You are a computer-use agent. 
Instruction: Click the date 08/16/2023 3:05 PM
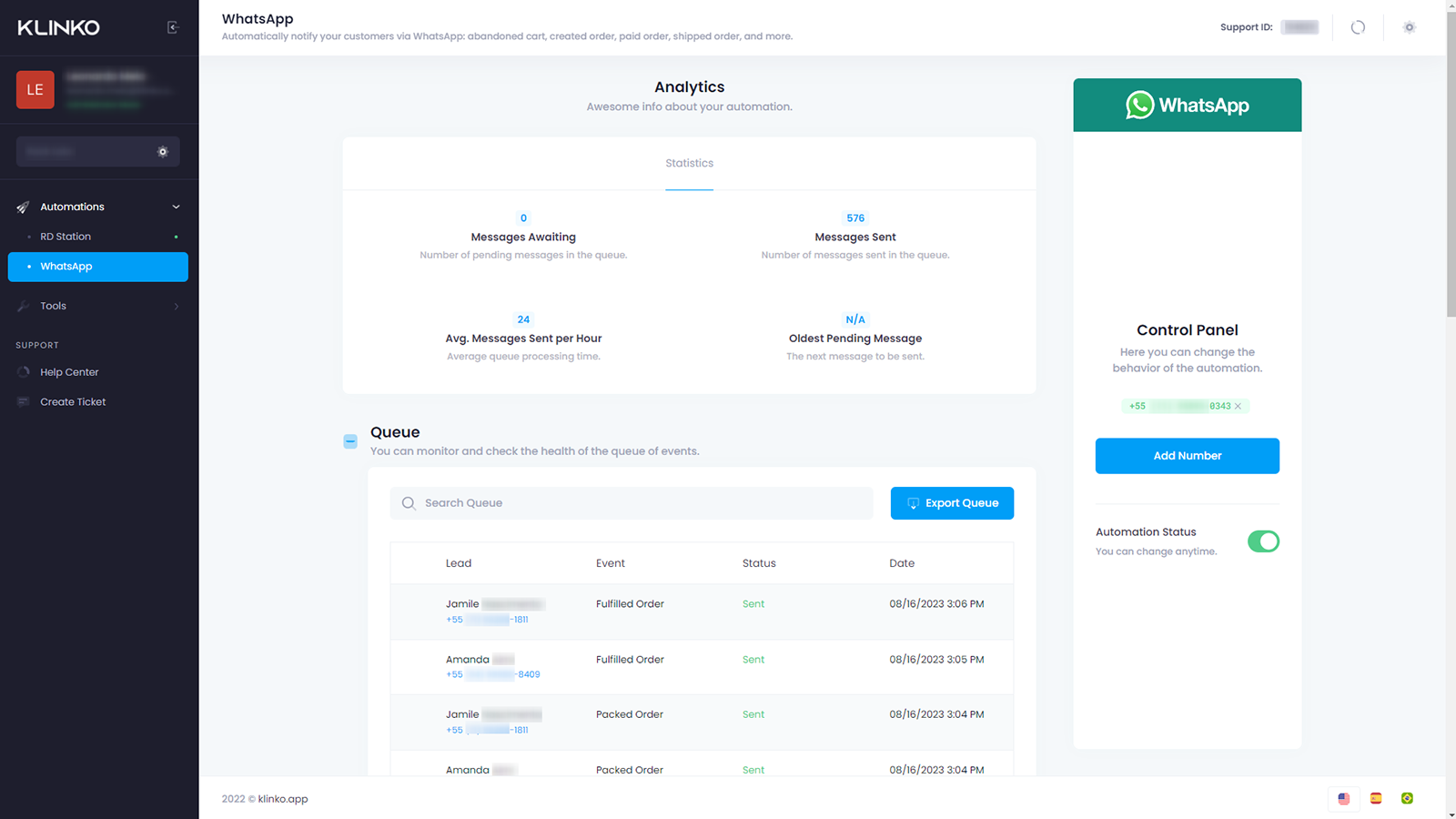pos(936,660)
